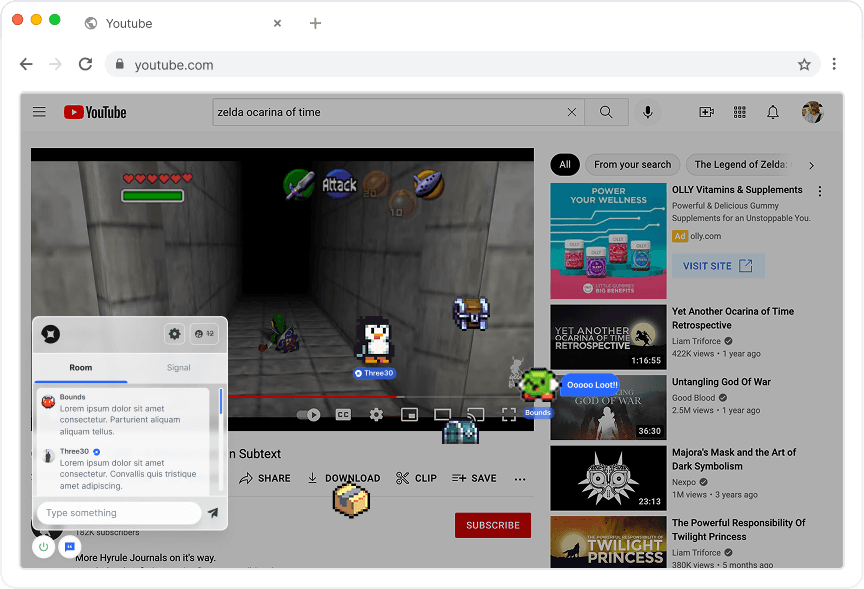This screenshot has width=864, height=589.
Task: Click the CLIP scissors button
Action: pos(416,478)
